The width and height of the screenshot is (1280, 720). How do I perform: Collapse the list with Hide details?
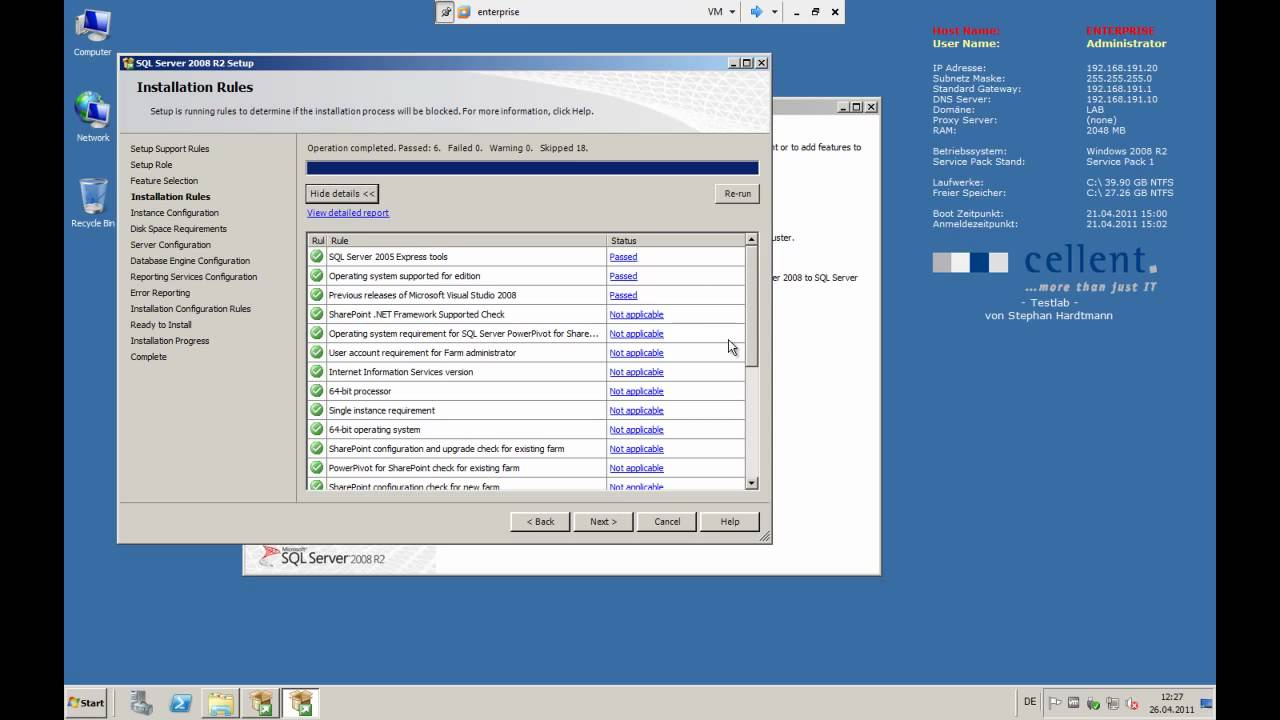pyautogui.click(x=342, y=194)
